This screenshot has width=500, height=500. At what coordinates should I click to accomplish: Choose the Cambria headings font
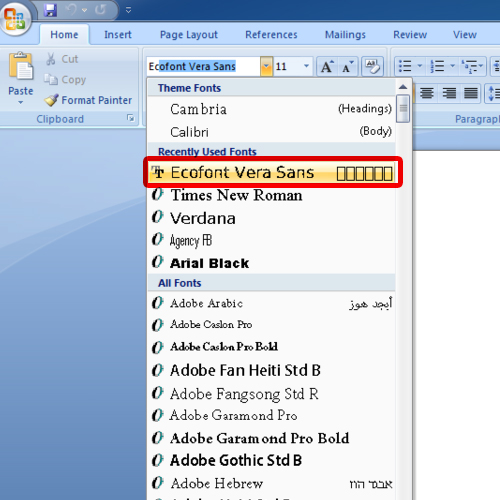(271, 109)
